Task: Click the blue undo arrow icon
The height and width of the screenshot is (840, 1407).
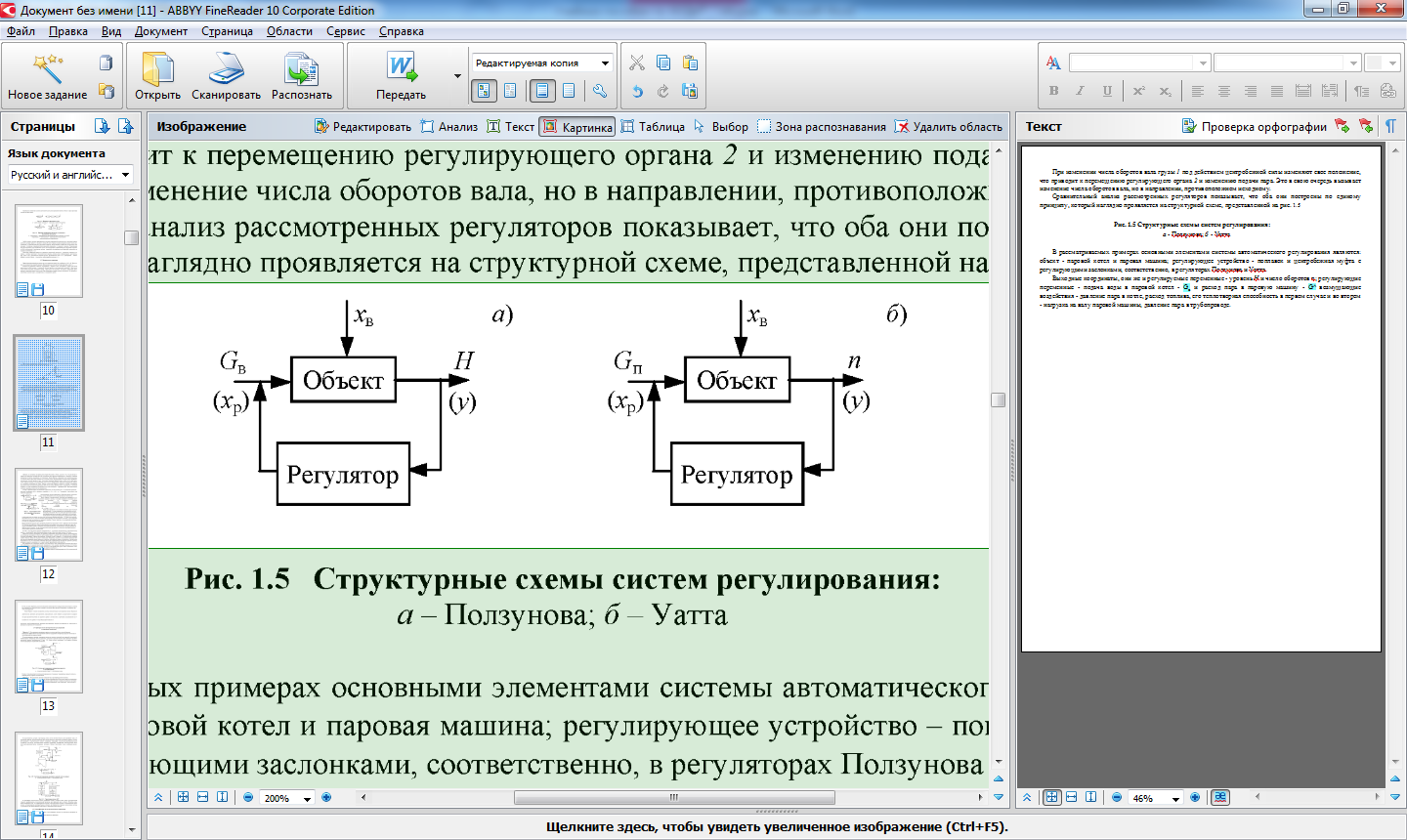Action: tap(637, 91)
